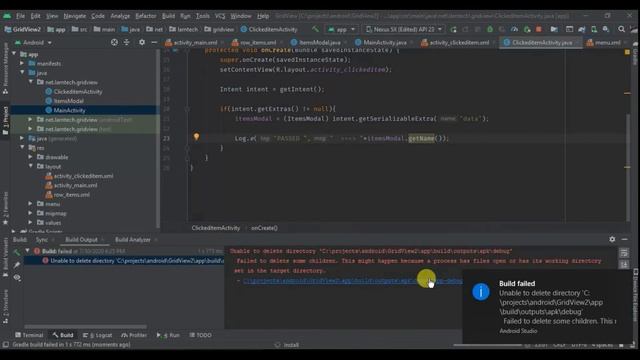Click the gridview breadcrumb in navigation bar
Screen dimensions: 640x360
pyautogui.click(x=220, y=29)
